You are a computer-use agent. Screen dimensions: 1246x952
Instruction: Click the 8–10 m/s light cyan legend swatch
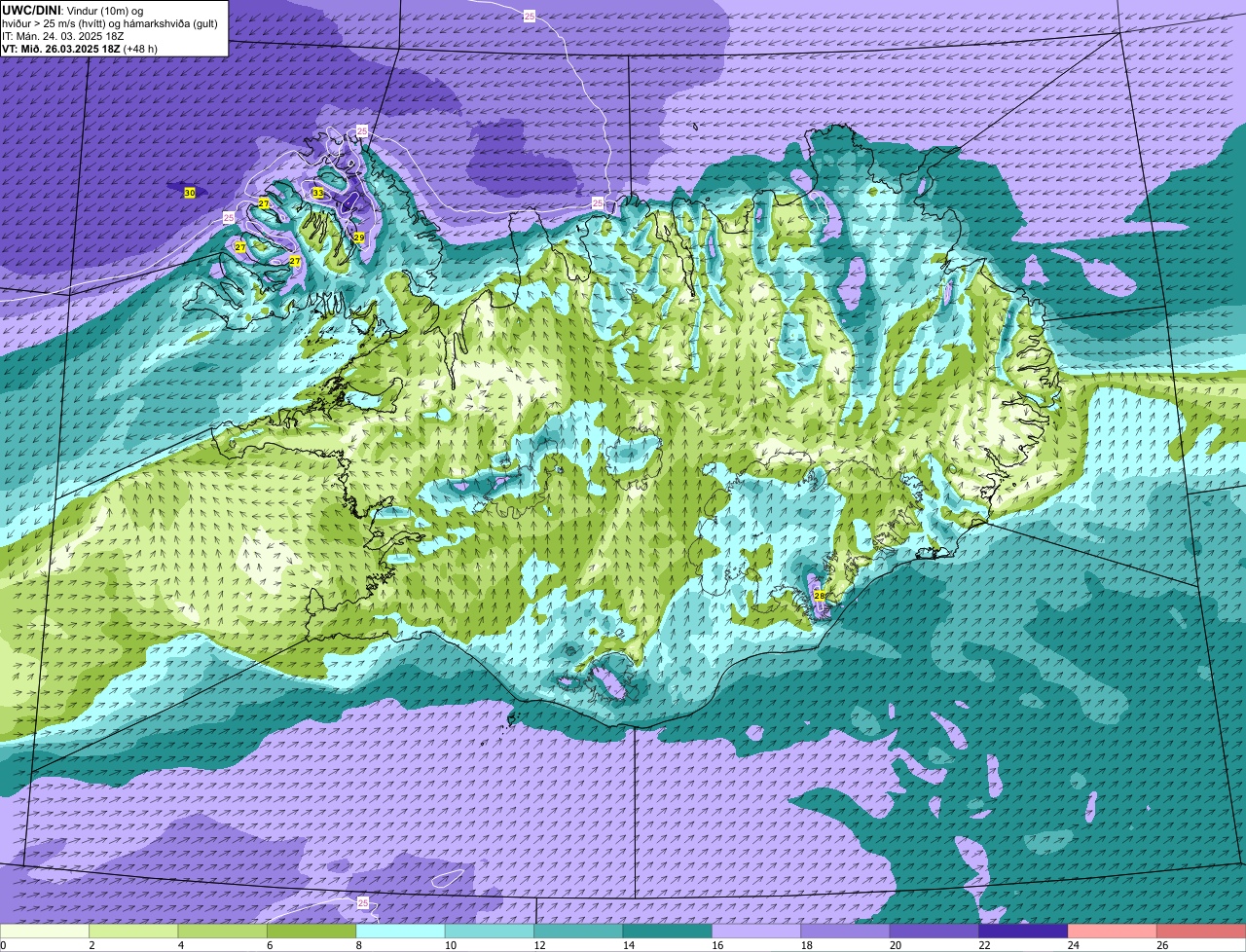(400, 931)
